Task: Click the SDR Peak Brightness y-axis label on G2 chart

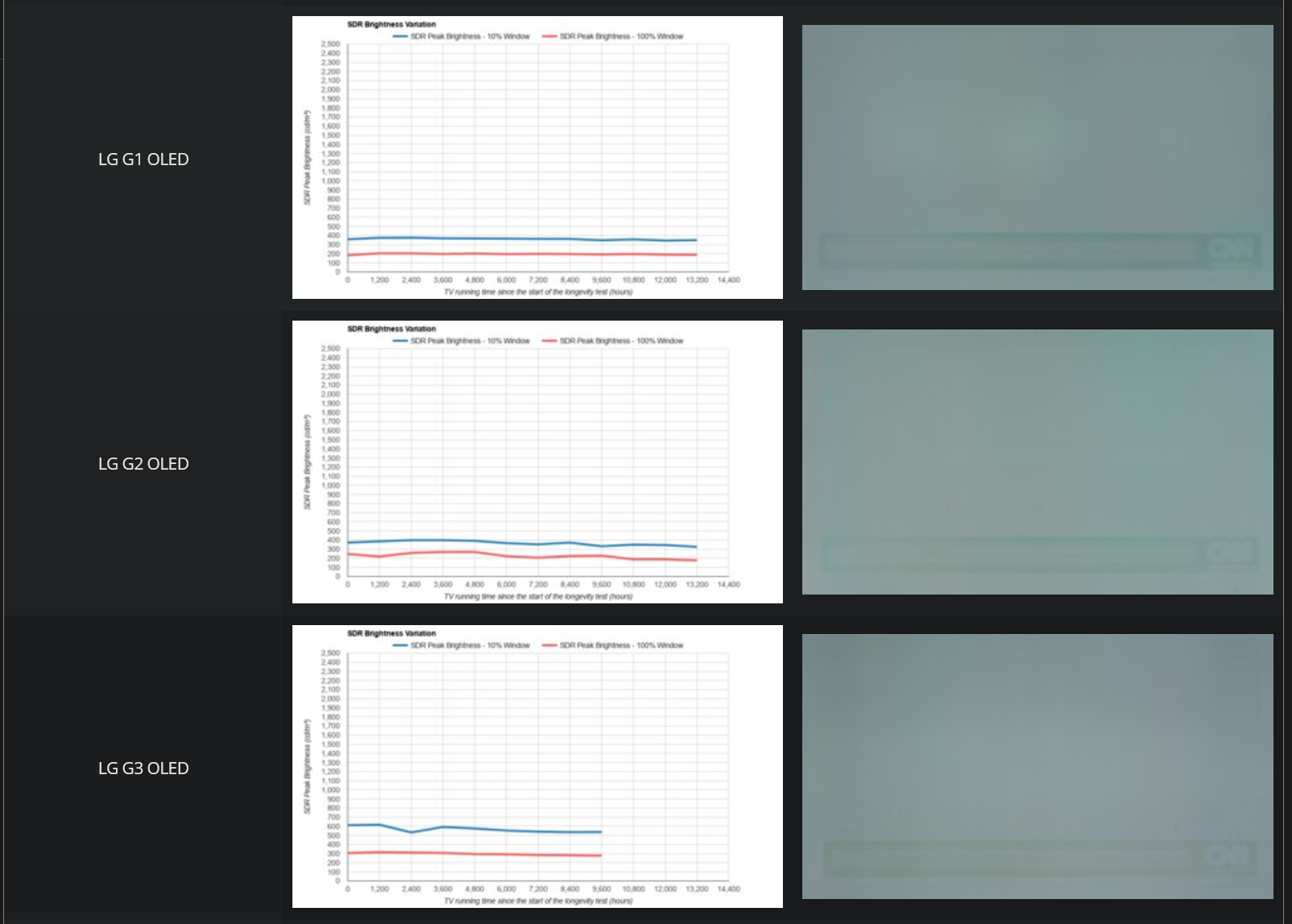Action: tap(308, 459)
